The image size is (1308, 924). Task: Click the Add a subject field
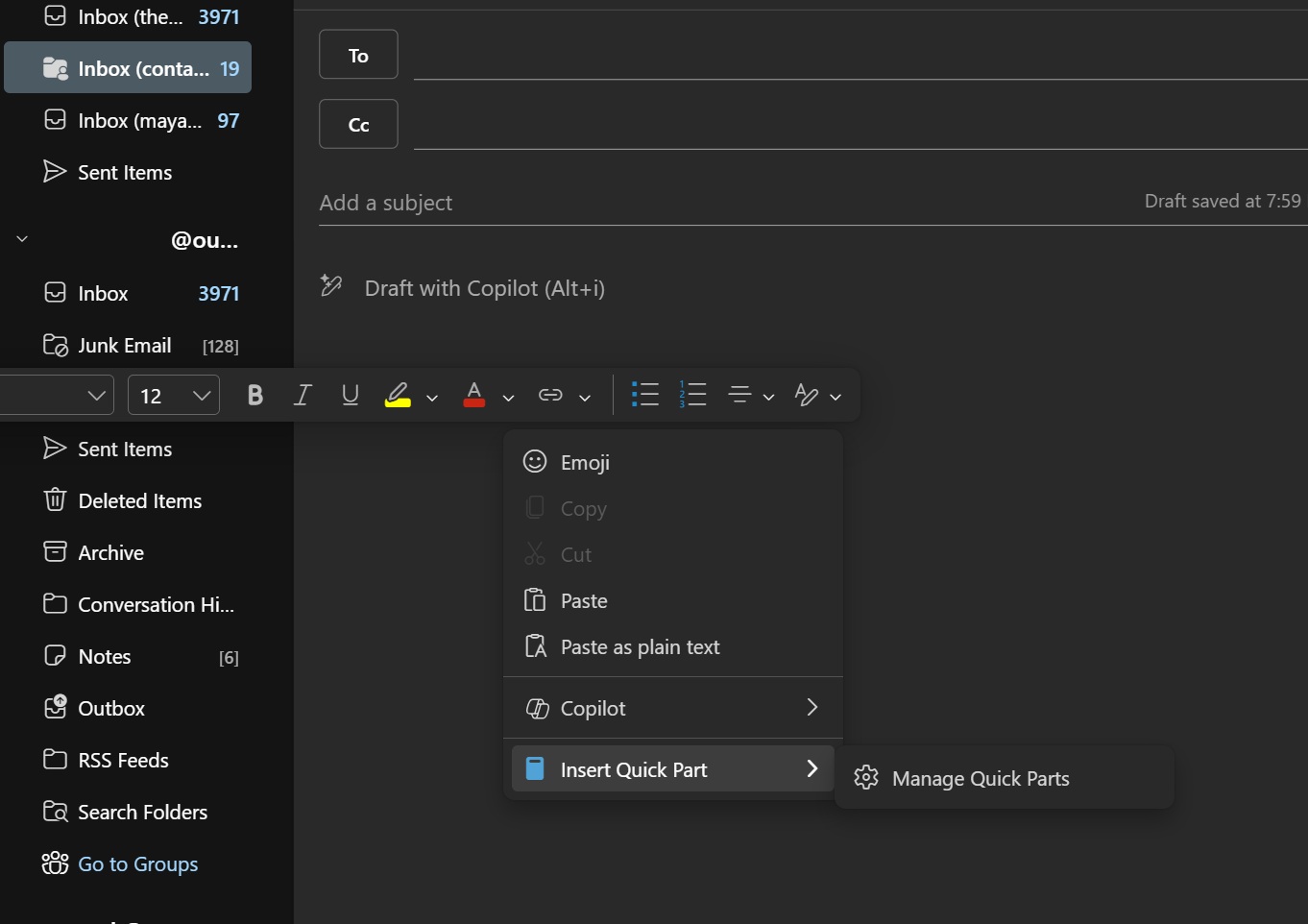click(725, 203)
